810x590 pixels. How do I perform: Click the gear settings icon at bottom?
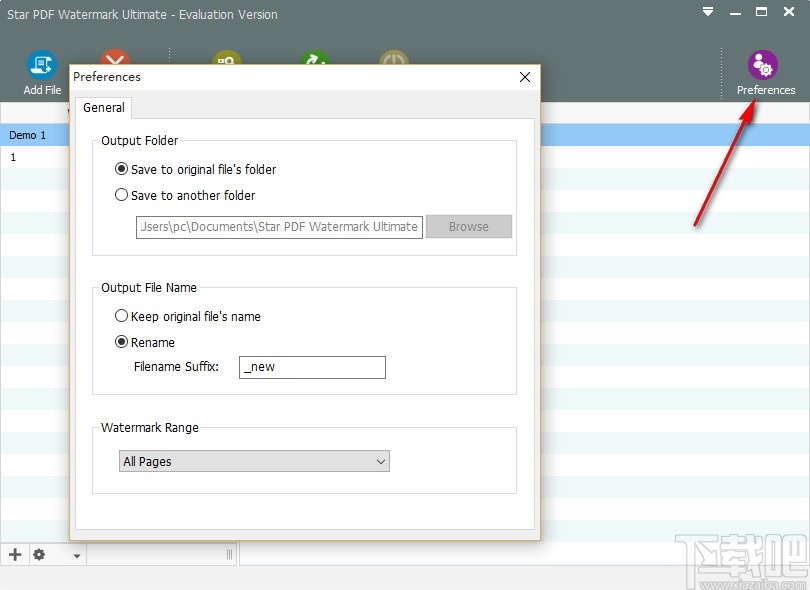39,554
